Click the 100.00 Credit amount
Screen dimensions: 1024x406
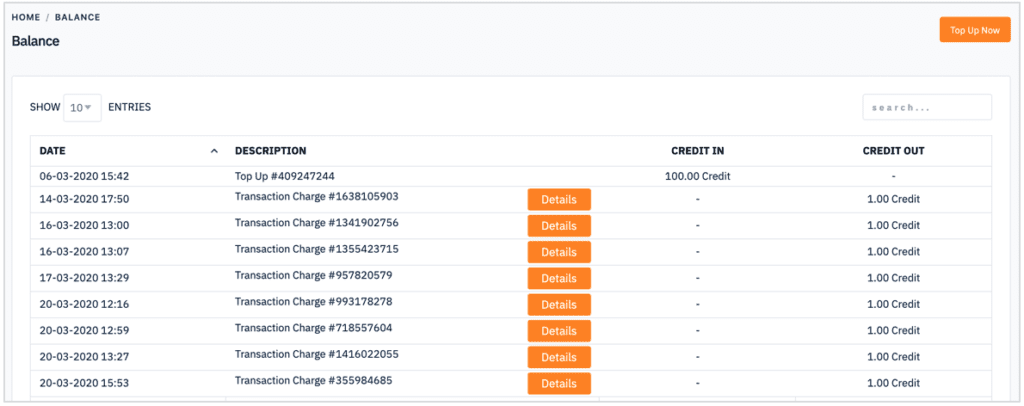tap(697, 176)
